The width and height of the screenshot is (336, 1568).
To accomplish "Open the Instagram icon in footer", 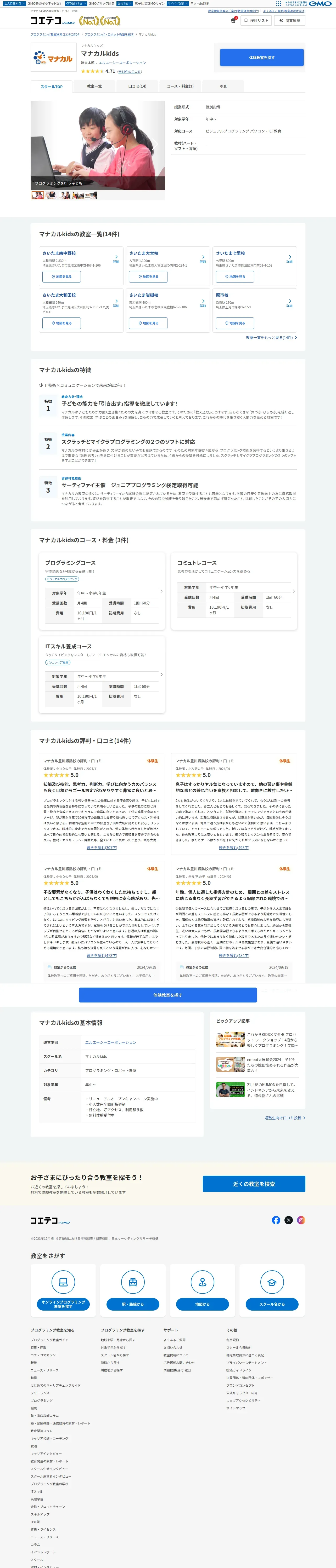I will (x=301, y=1220).
